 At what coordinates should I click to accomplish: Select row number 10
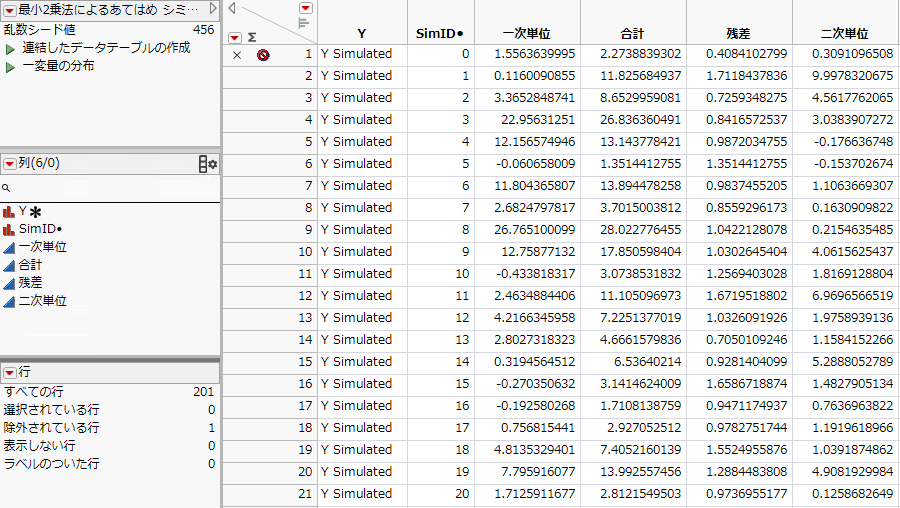pyautogui.click(x=305, y=252)
